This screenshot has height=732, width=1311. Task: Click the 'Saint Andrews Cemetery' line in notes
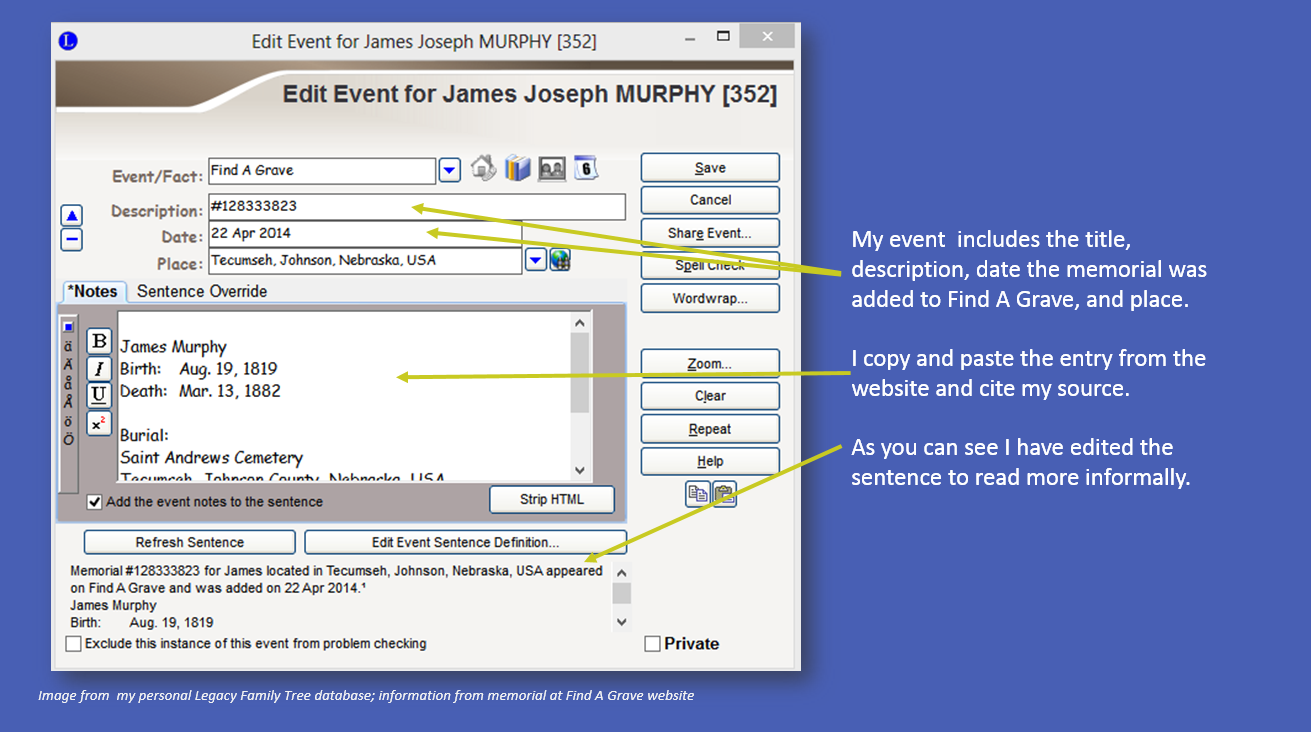211,457
